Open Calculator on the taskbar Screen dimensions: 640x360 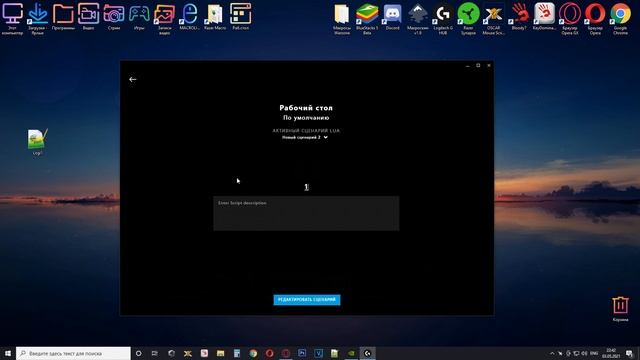coord(237,353)
